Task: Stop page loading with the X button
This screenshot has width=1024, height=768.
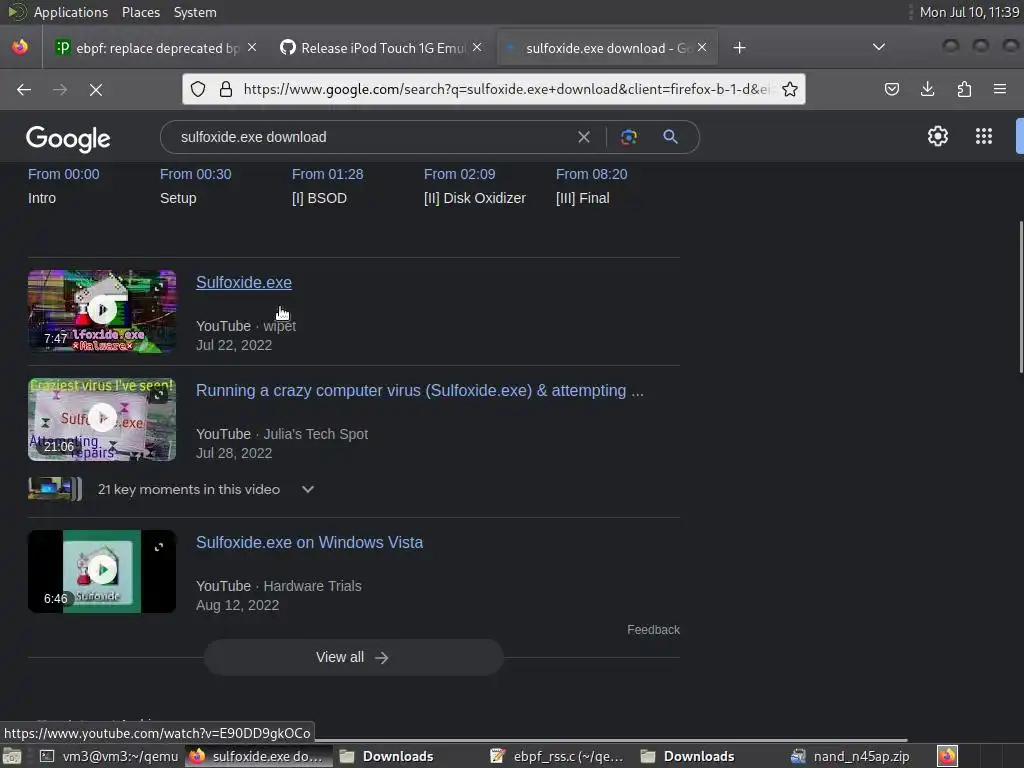Action: [x=96, y=89]
